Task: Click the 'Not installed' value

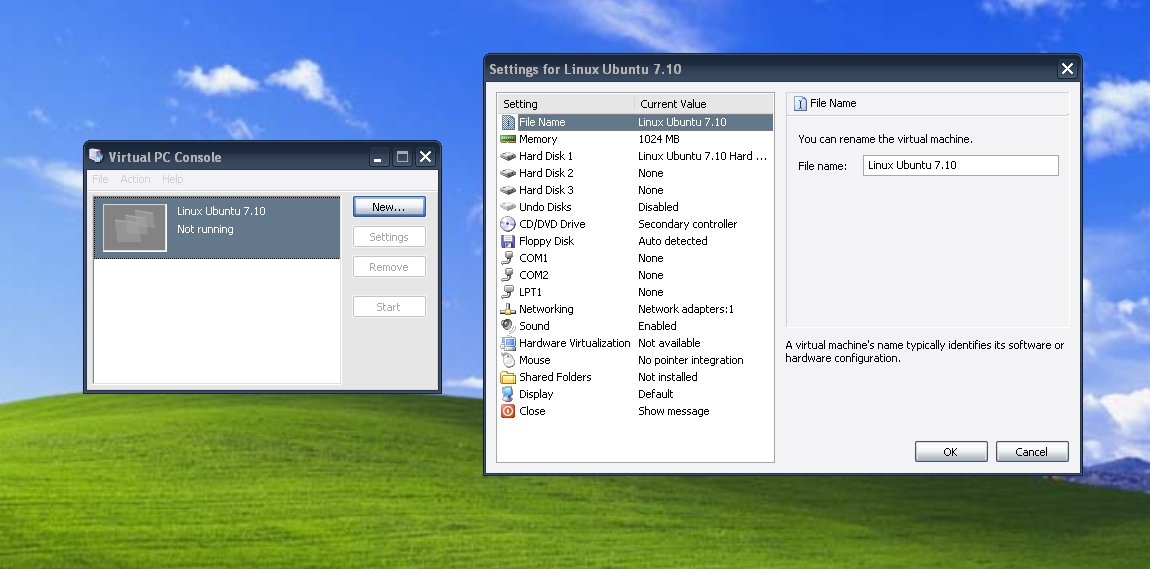Action: (x=667, y=377)
